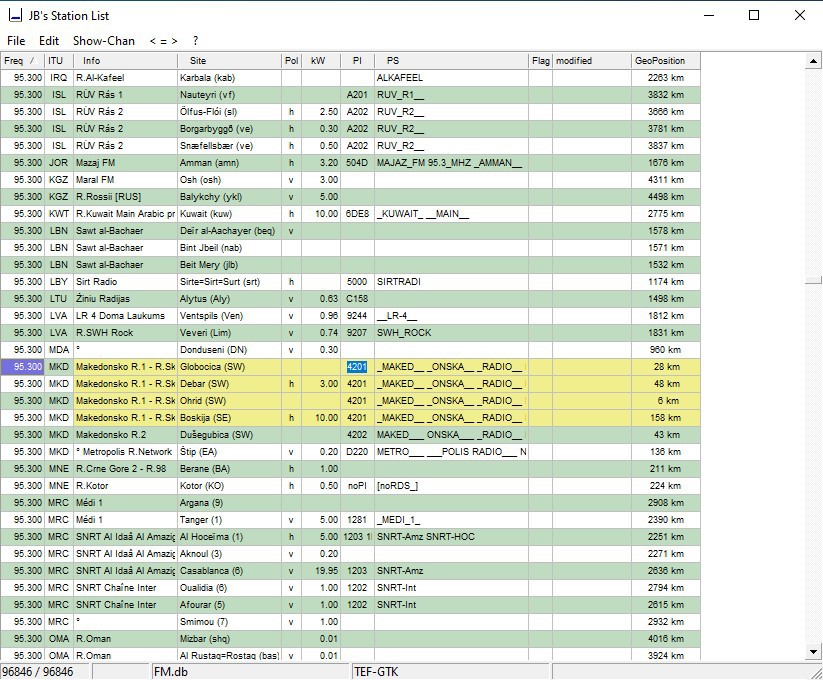The width and height of the screenshot is (823, 680).
Task: Sort by the ITU column header
Action: pyautogui.click(x=58, y=61)
